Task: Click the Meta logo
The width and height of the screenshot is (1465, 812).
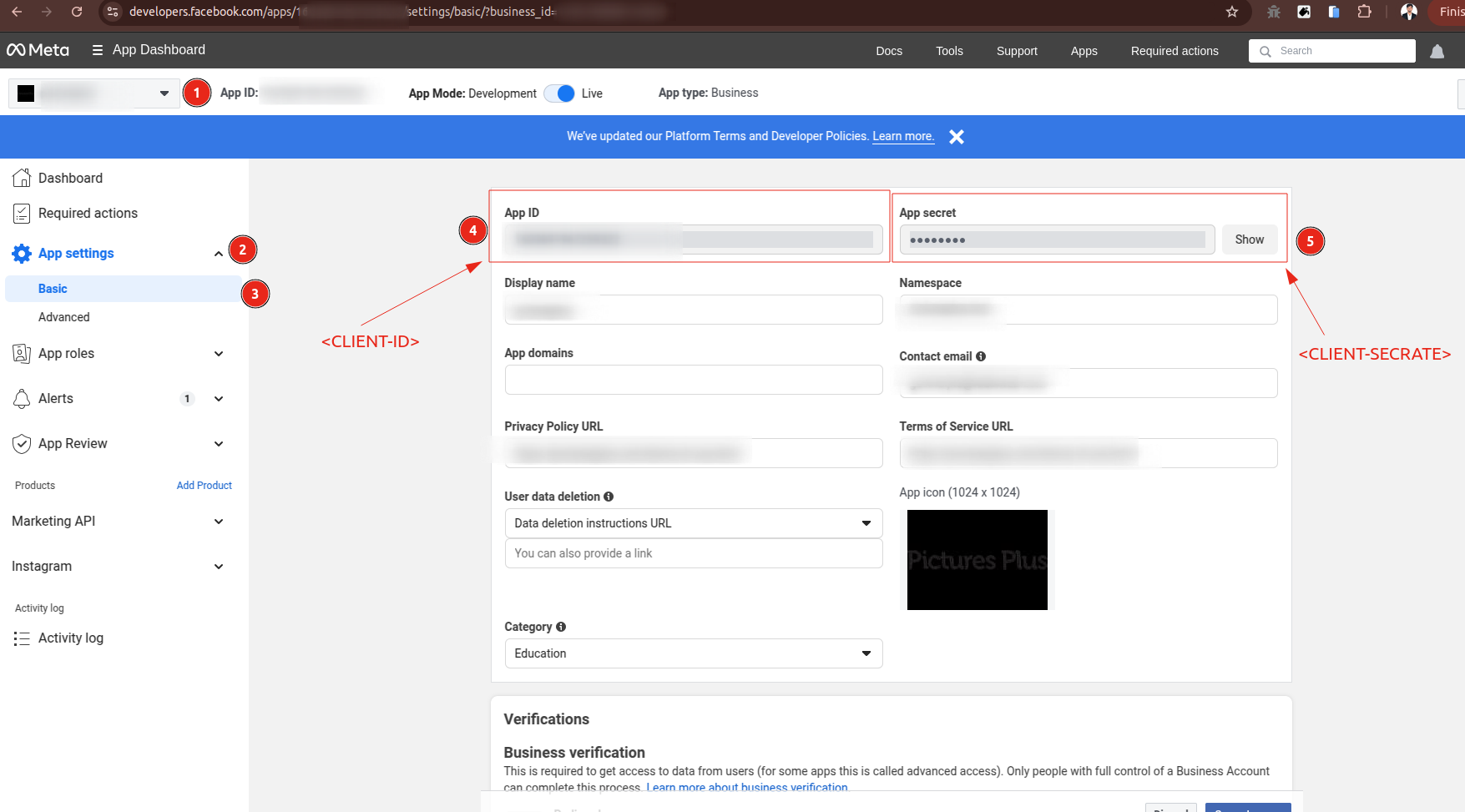Action: (x=38, y=50)
